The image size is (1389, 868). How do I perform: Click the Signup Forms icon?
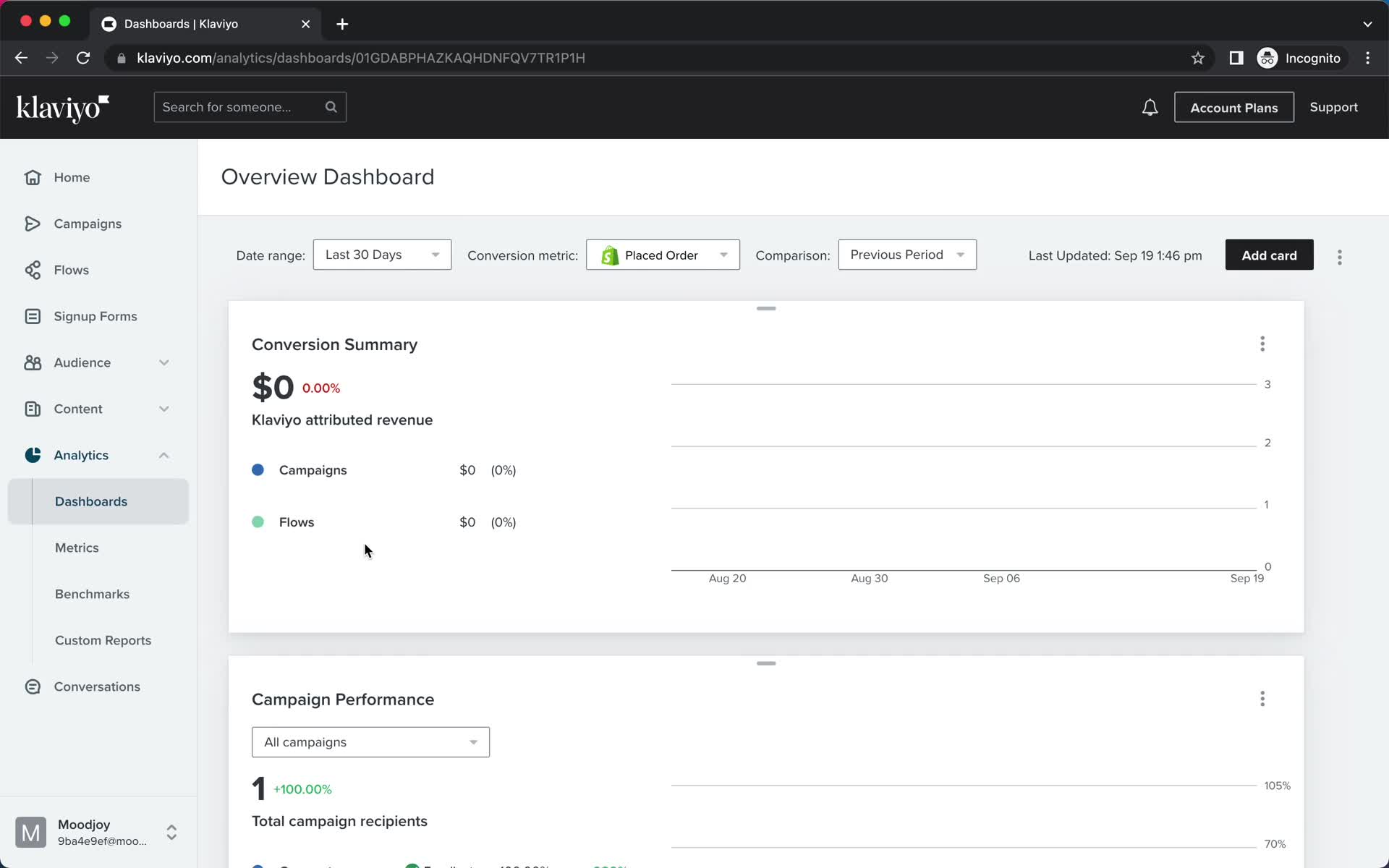click(33, 316)
